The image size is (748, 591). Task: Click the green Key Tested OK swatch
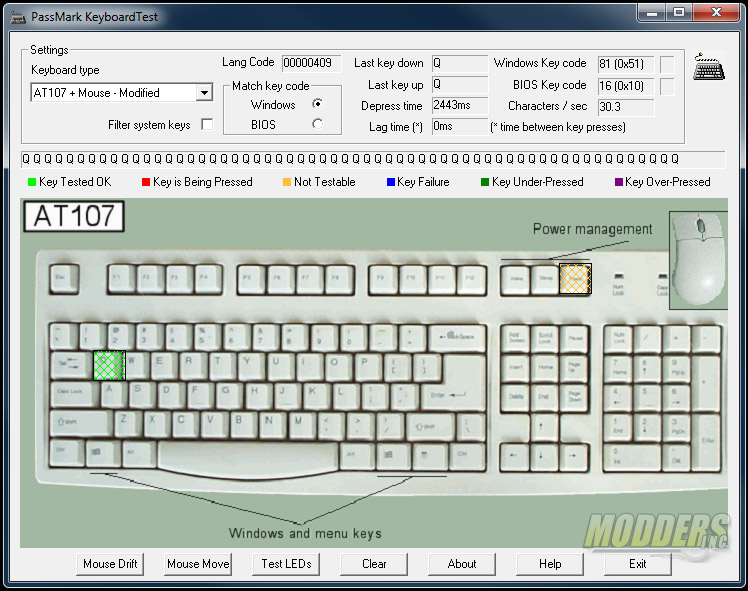point(32,182)
